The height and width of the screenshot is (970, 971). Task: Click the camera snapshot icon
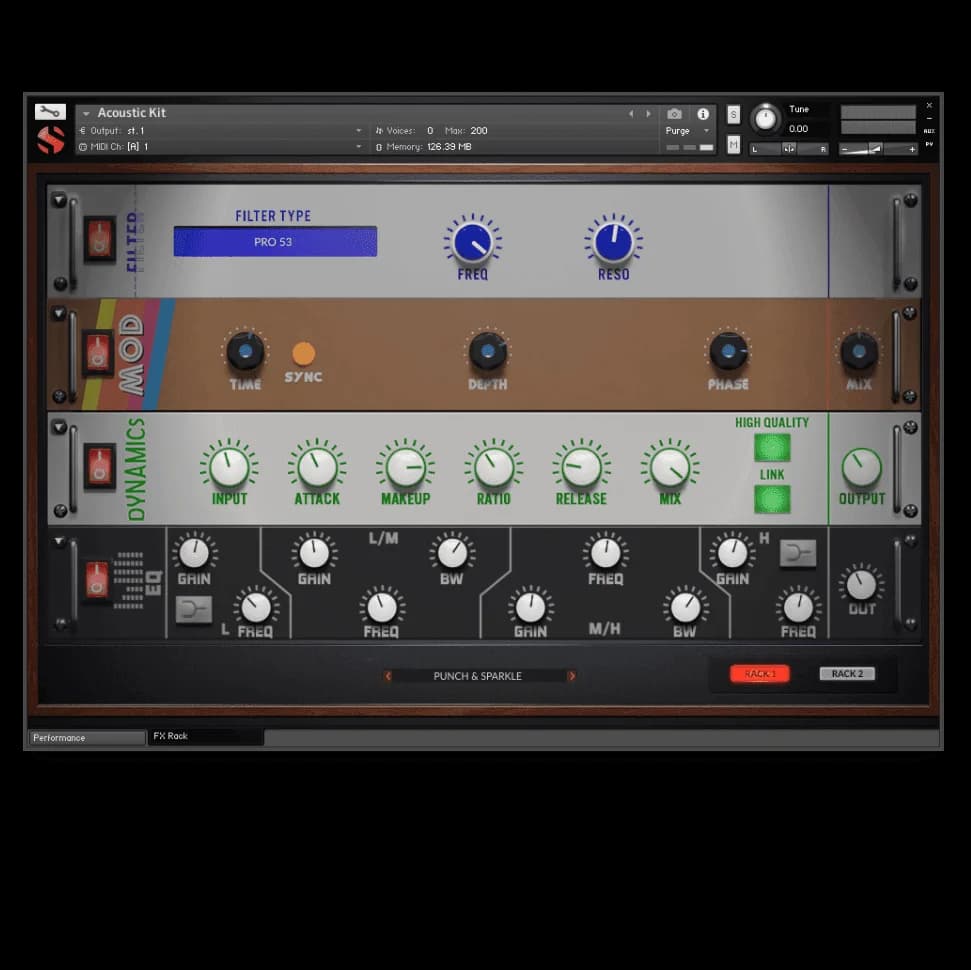674,114
